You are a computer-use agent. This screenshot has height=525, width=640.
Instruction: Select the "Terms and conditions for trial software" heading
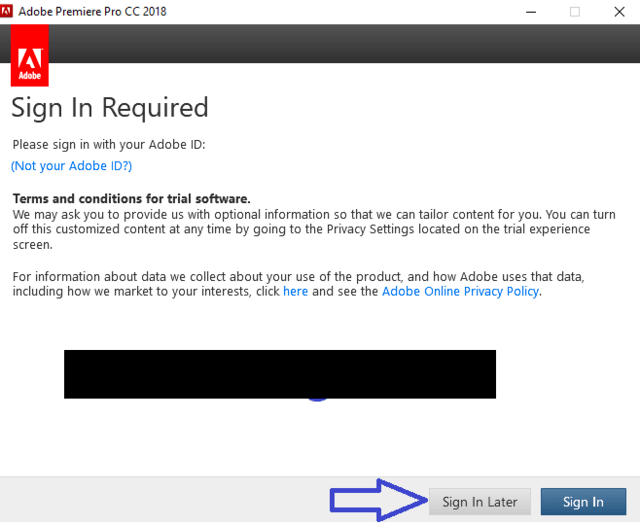point(131,199)
